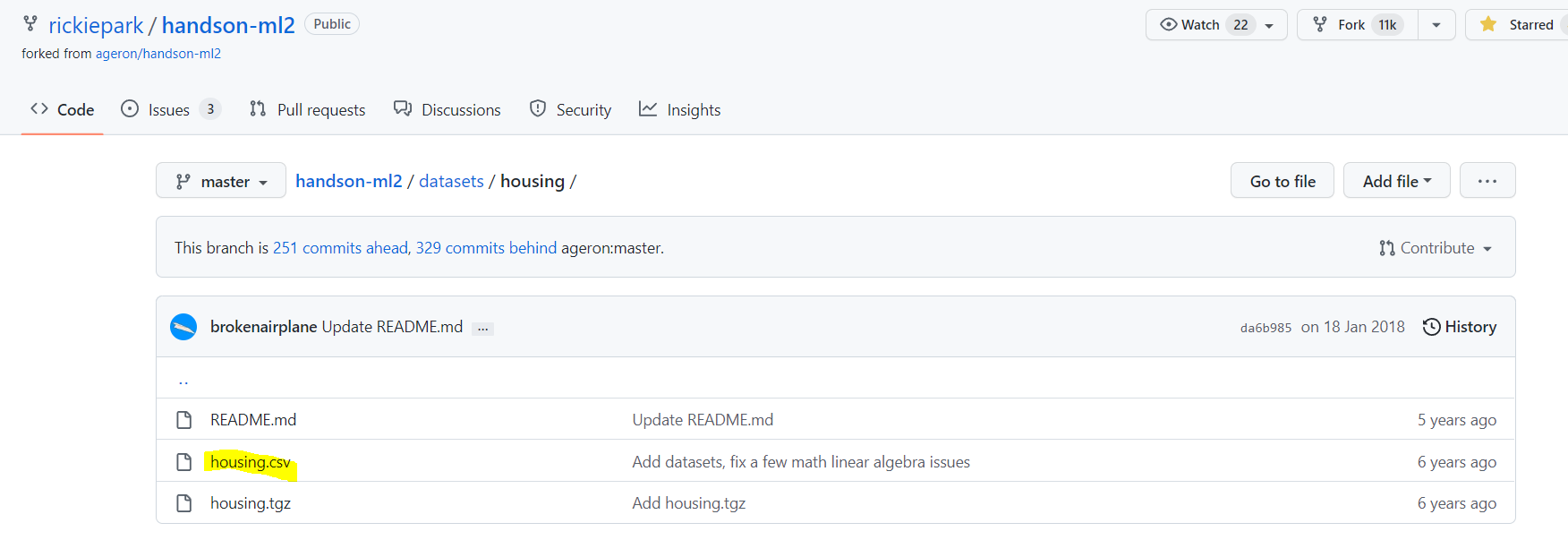Viewport: 1568px width, 540px height.
Task: Open the Security tab
Action: pyautogui.click(x=570, y=109)
